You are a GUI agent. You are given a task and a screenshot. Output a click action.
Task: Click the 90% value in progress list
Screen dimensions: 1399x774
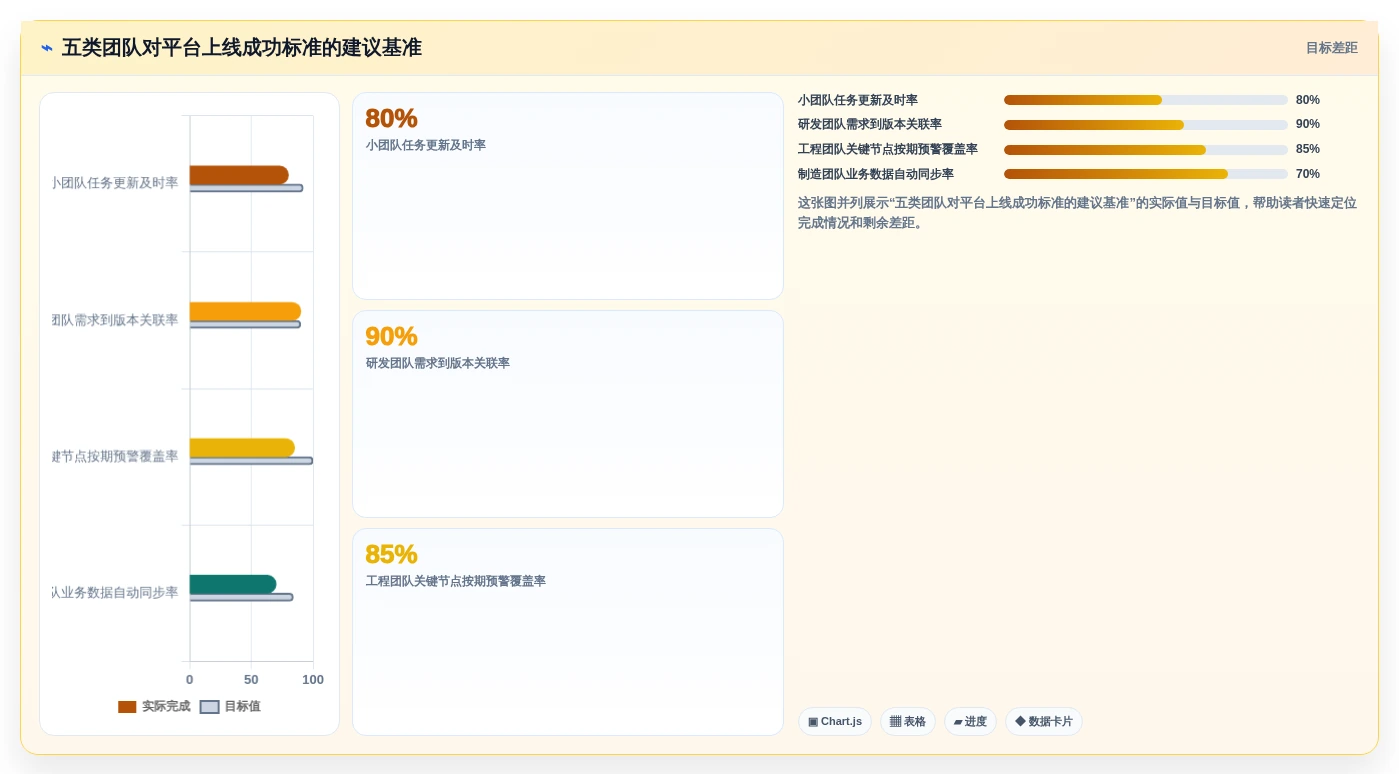(x=1308, y=124)
